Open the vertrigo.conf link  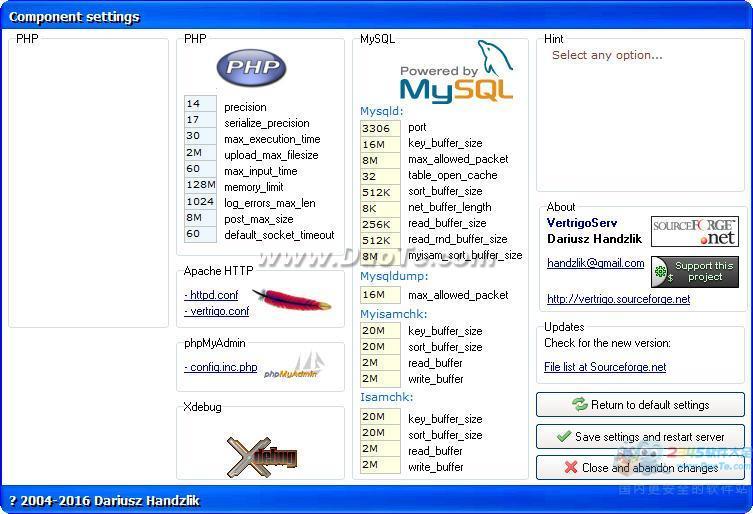pos(217,311)
